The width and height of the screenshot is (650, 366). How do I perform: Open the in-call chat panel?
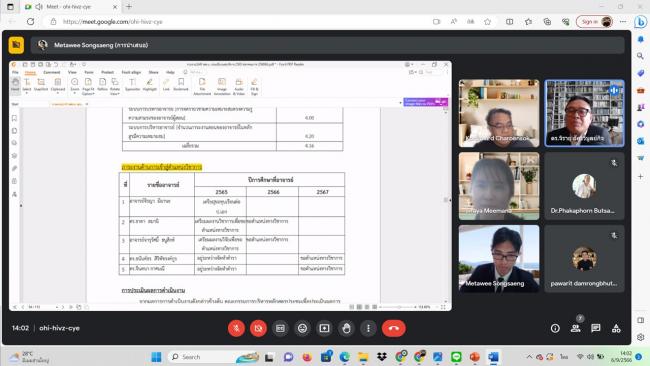[x=596, y=328]
